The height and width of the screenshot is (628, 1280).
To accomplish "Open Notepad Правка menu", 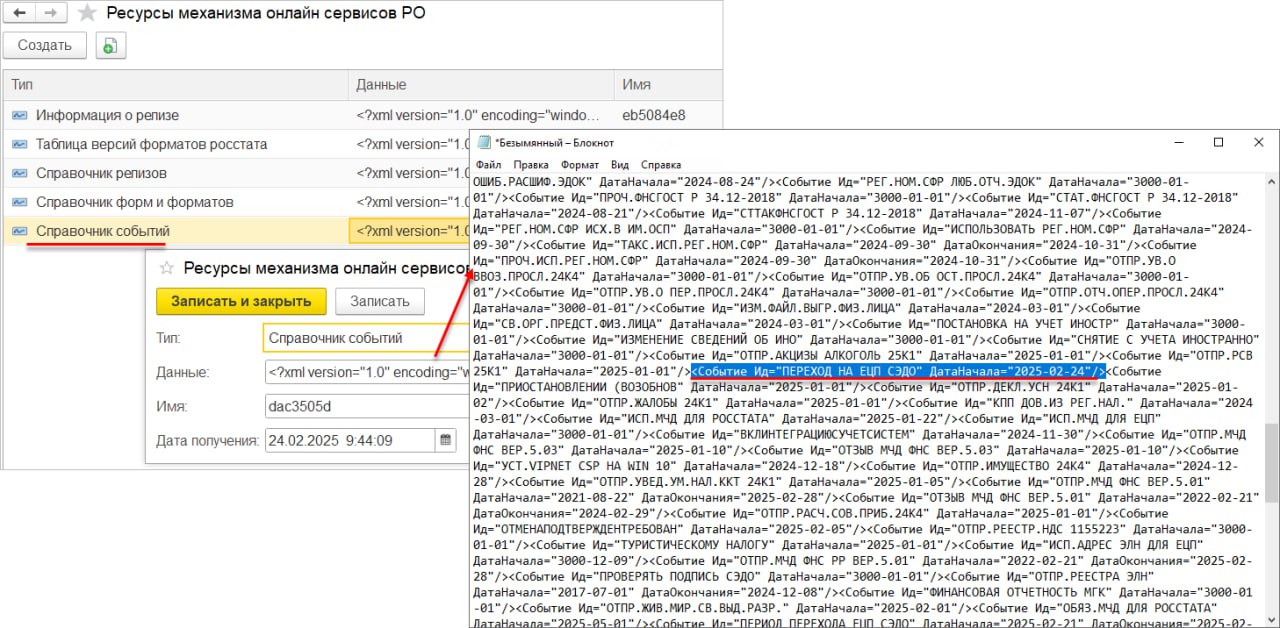I will click(x=531, y=164).
